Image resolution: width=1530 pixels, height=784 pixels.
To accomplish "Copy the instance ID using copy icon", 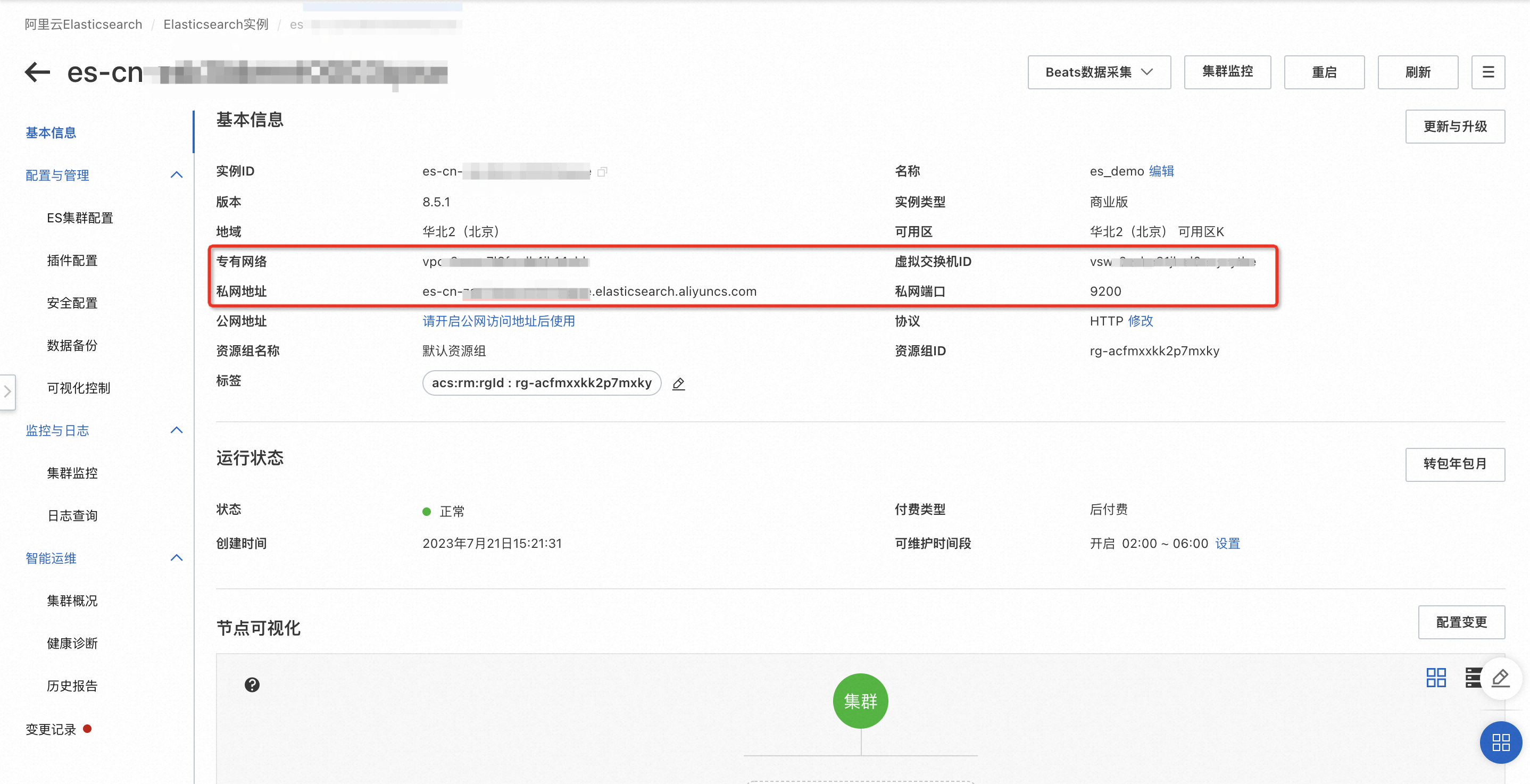I will (x=602, y=172).
